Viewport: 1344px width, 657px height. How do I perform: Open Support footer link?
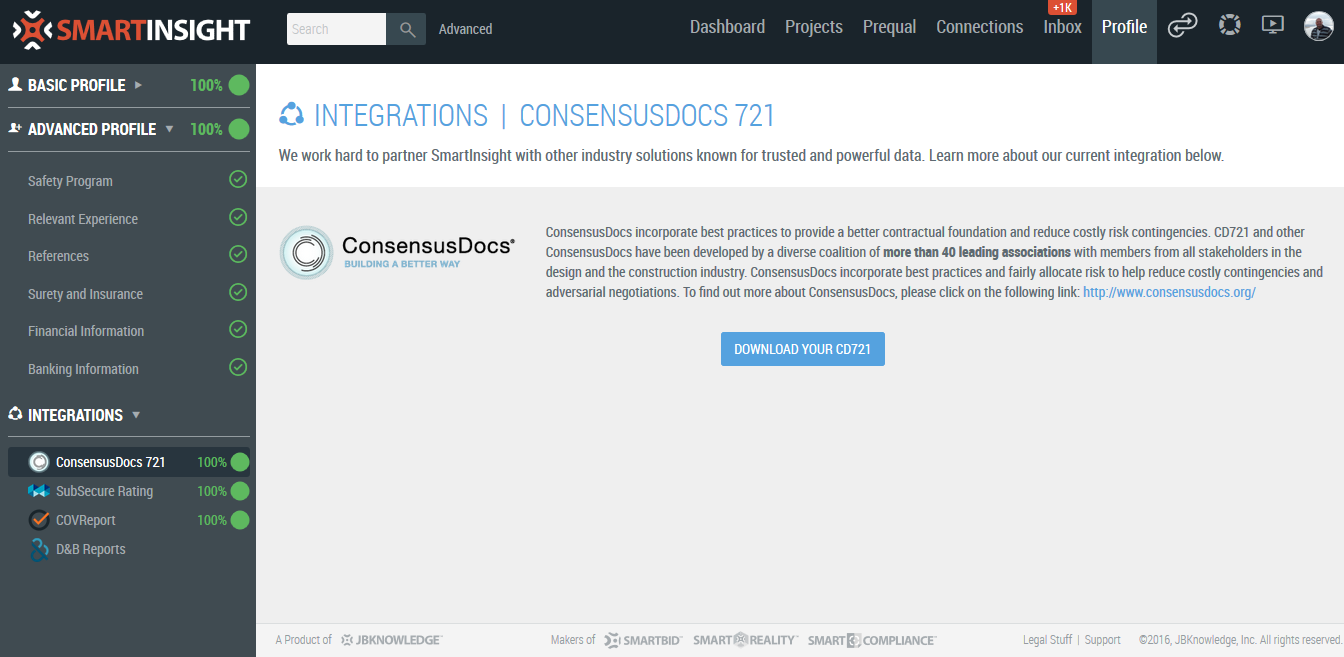tap(1103, 640)
